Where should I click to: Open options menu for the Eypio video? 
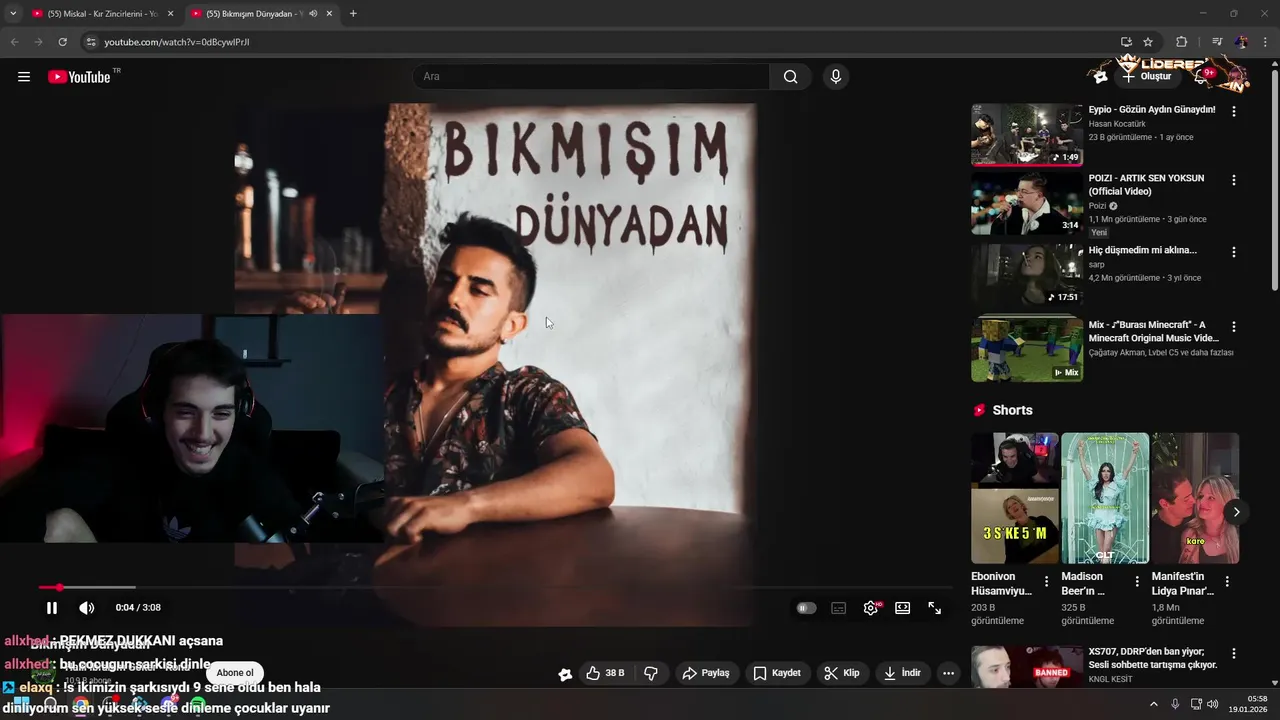tap(1234, 111)
